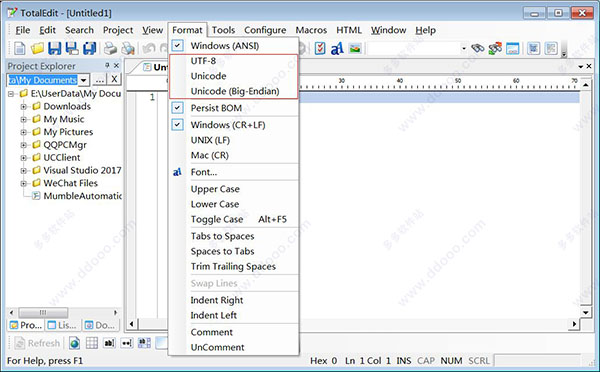Image resolution: width=600 pixels, height=372 pixels.
Task: Click the picture image icon in toolbar
Action: [x=355, y=48]
